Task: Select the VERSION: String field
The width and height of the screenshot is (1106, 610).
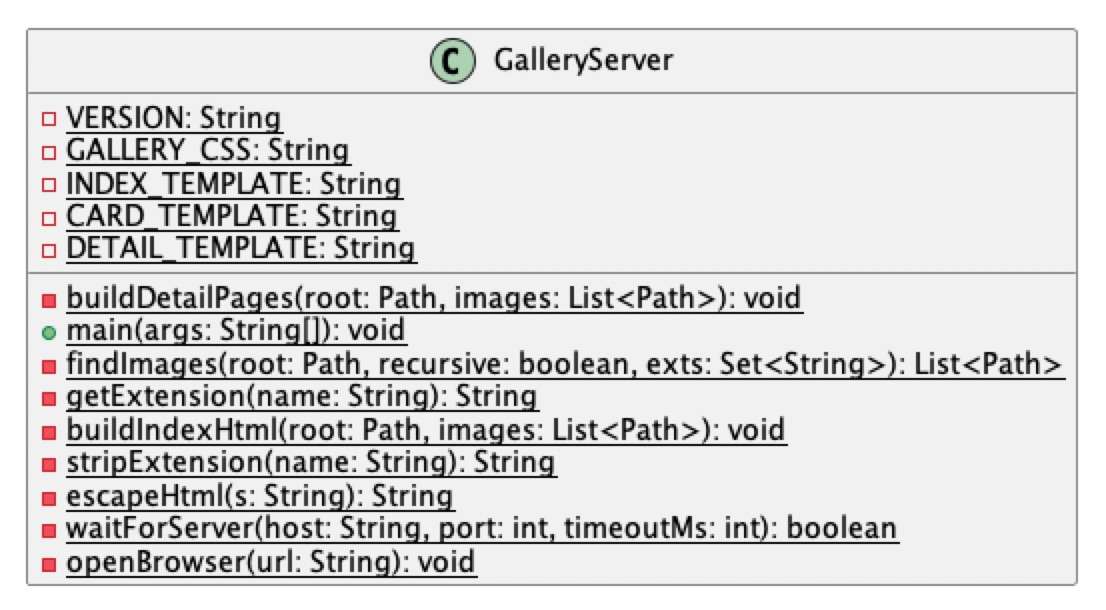Action: [x=173, y=119]
